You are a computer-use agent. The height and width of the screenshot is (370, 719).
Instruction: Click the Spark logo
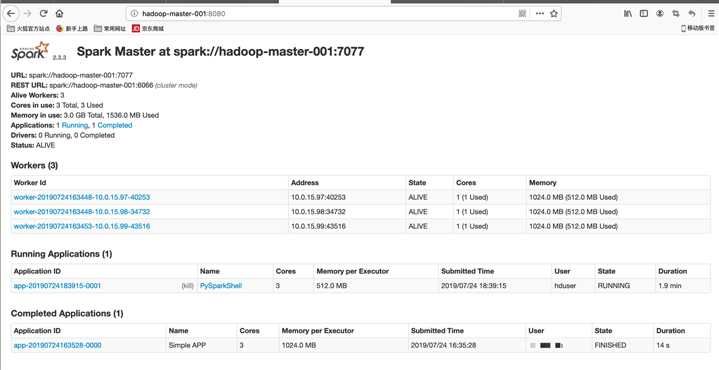point(30,51)
